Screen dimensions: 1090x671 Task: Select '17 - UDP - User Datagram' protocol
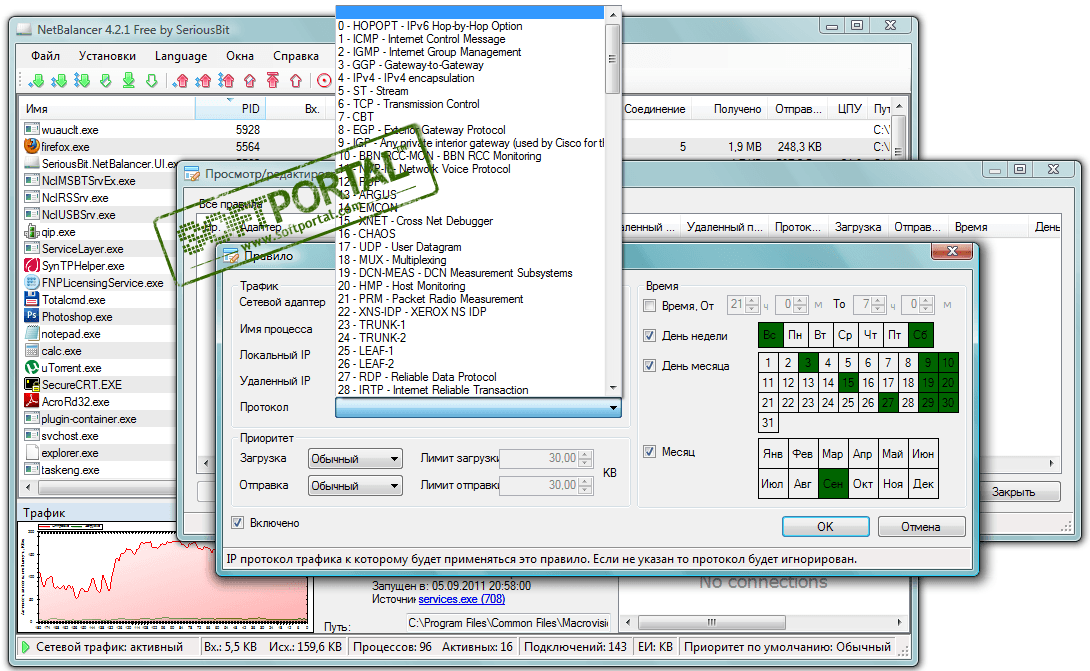click(x=470, y=247)
